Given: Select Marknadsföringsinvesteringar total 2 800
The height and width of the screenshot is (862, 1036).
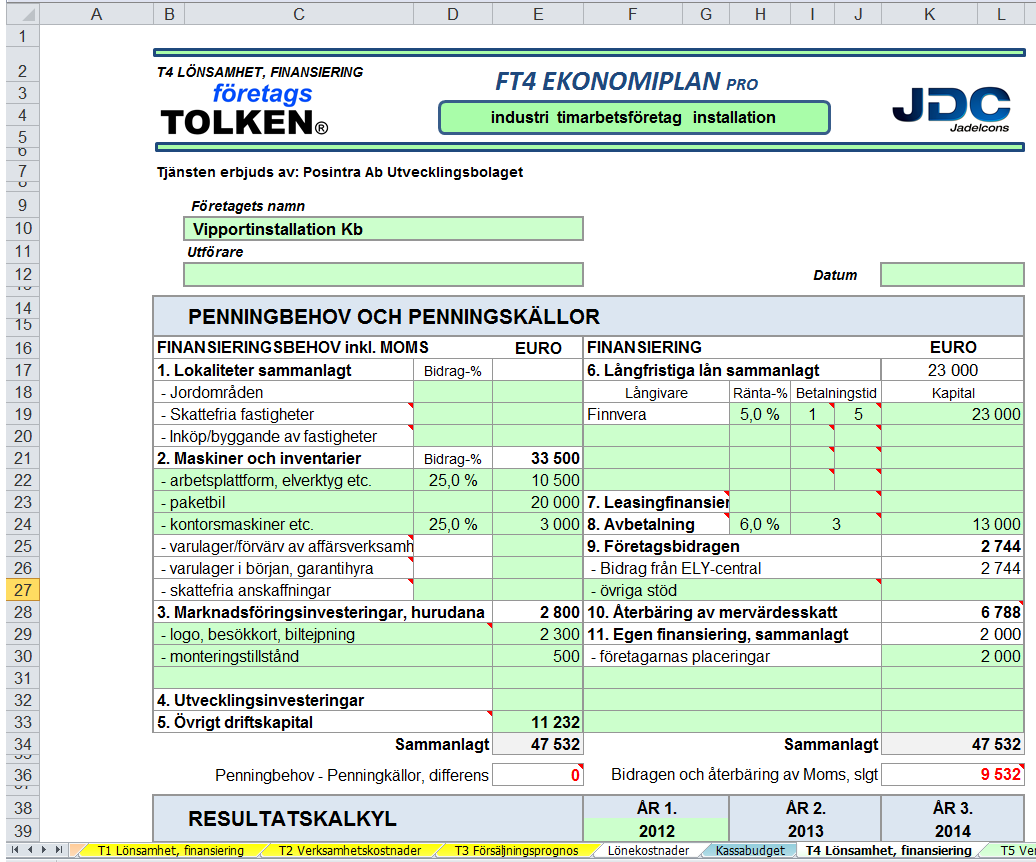Looking at the screenshot, I should [538, 612].
